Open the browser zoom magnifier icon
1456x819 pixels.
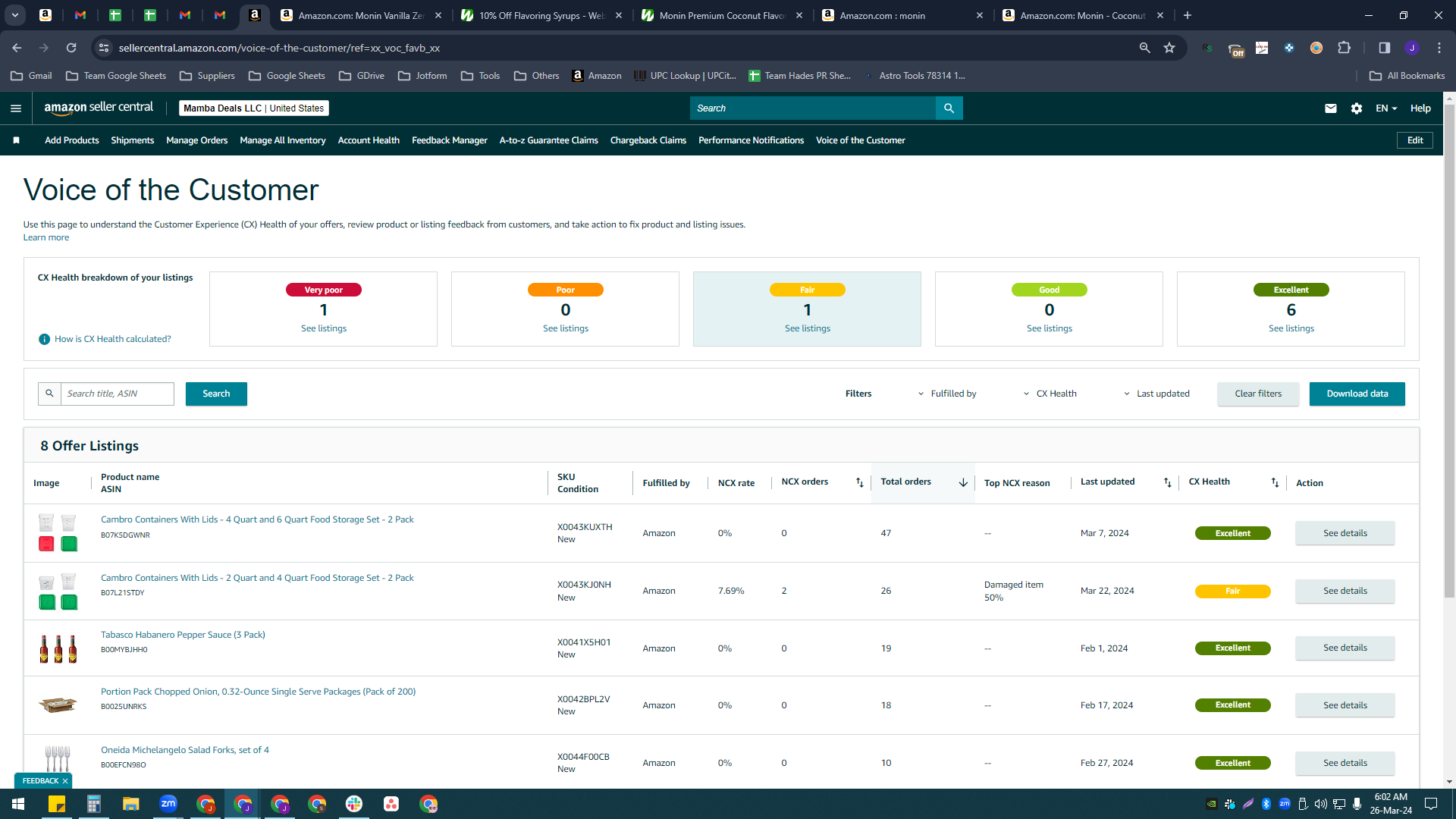click(1144, 48)
